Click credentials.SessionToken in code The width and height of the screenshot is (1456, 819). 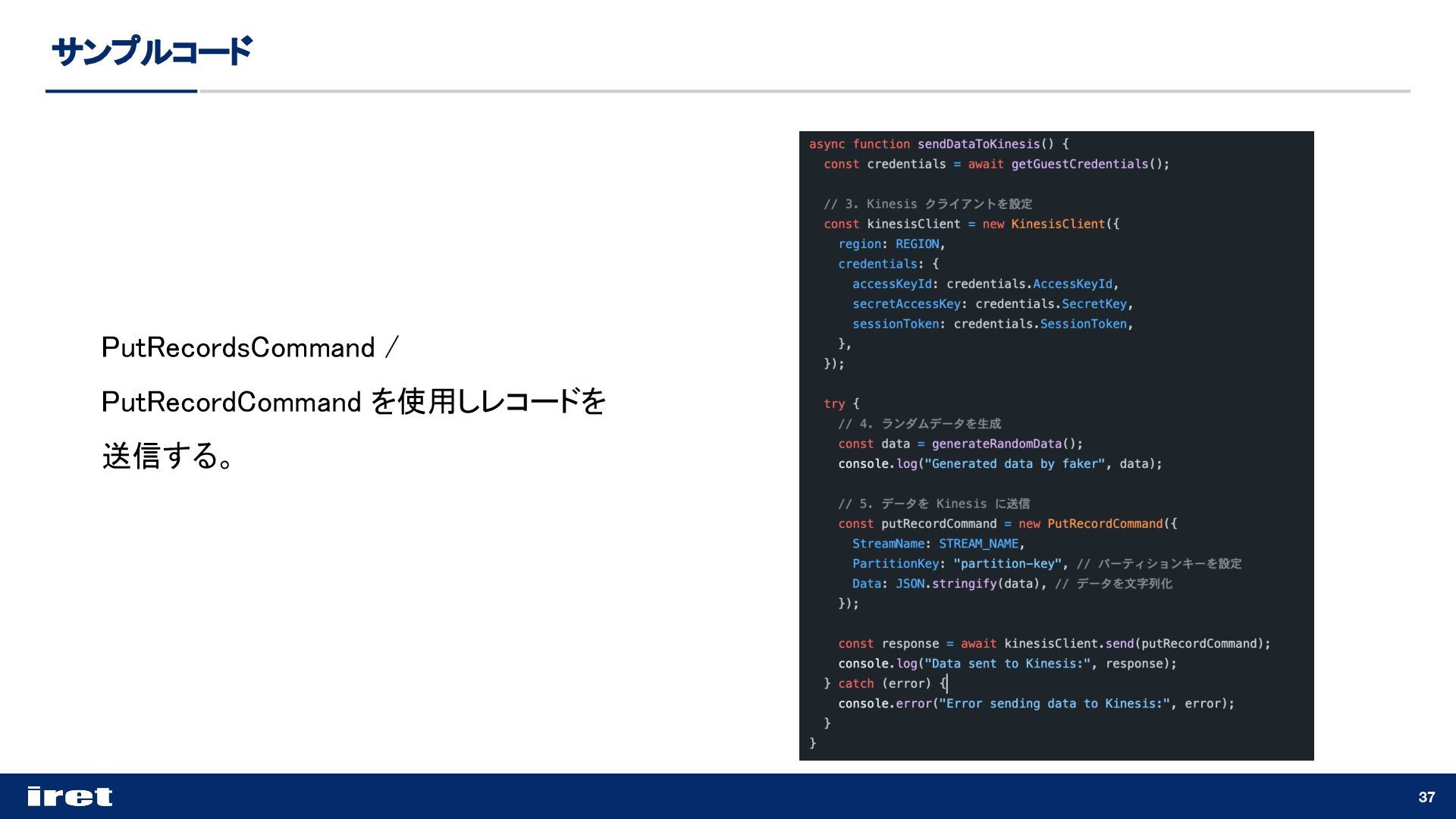click(x=1040, y=324)
